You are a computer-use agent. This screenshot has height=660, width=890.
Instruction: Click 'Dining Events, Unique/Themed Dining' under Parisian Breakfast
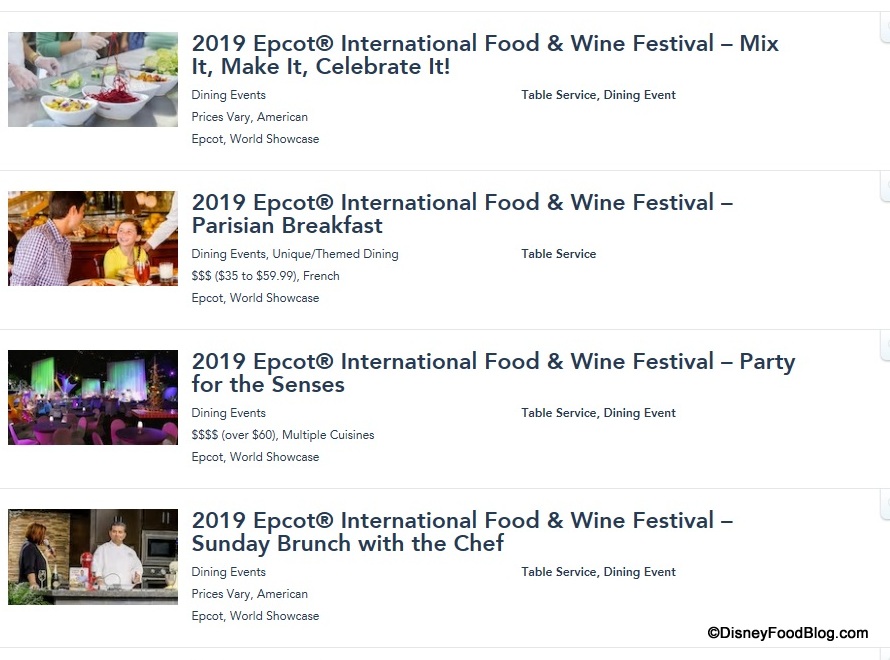tap(295, 254)
